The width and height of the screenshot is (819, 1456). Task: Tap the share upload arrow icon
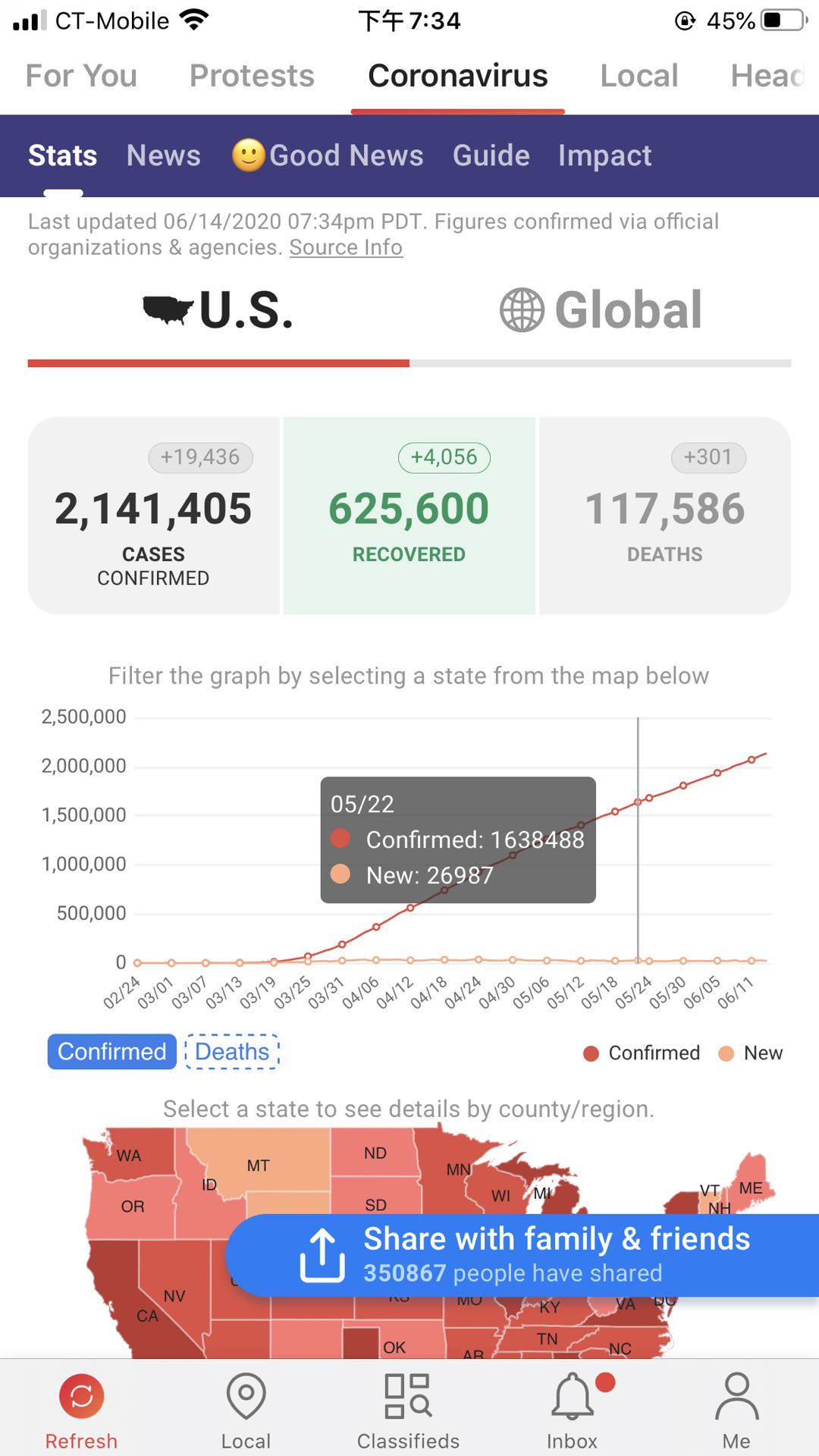(322, 1255)
